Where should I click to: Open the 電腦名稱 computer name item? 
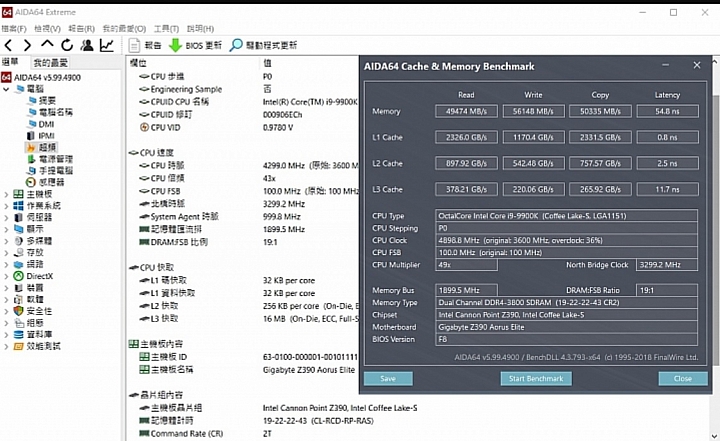[50, 112]
